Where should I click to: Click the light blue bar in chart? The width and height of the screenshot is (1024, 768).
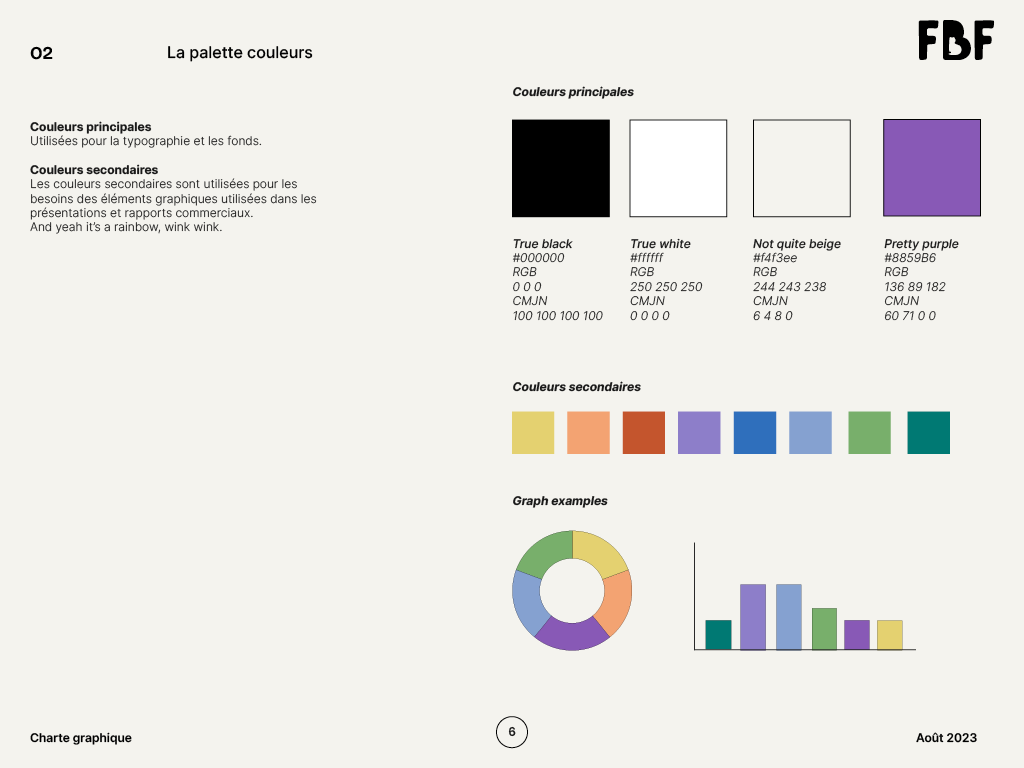coord(789,617)
